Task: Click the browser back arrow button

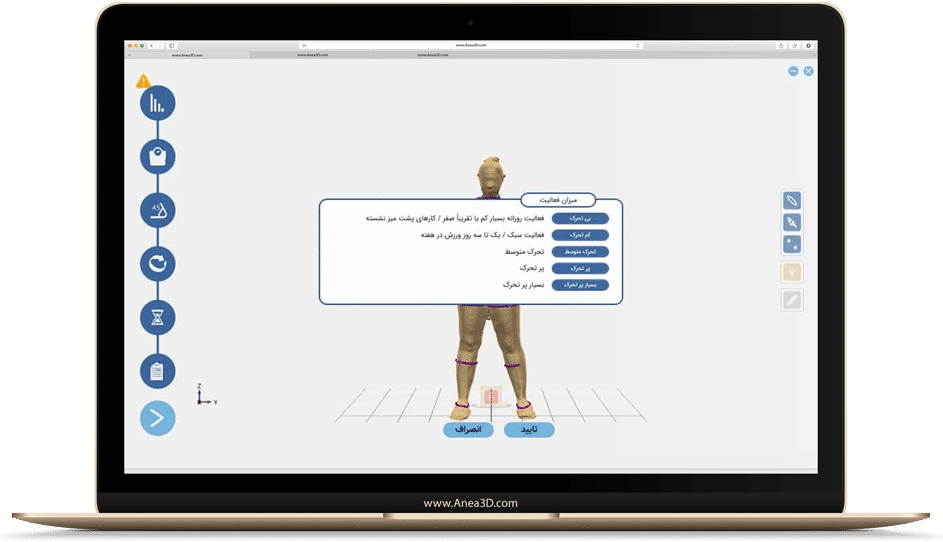Action: (x=152, y=46)
